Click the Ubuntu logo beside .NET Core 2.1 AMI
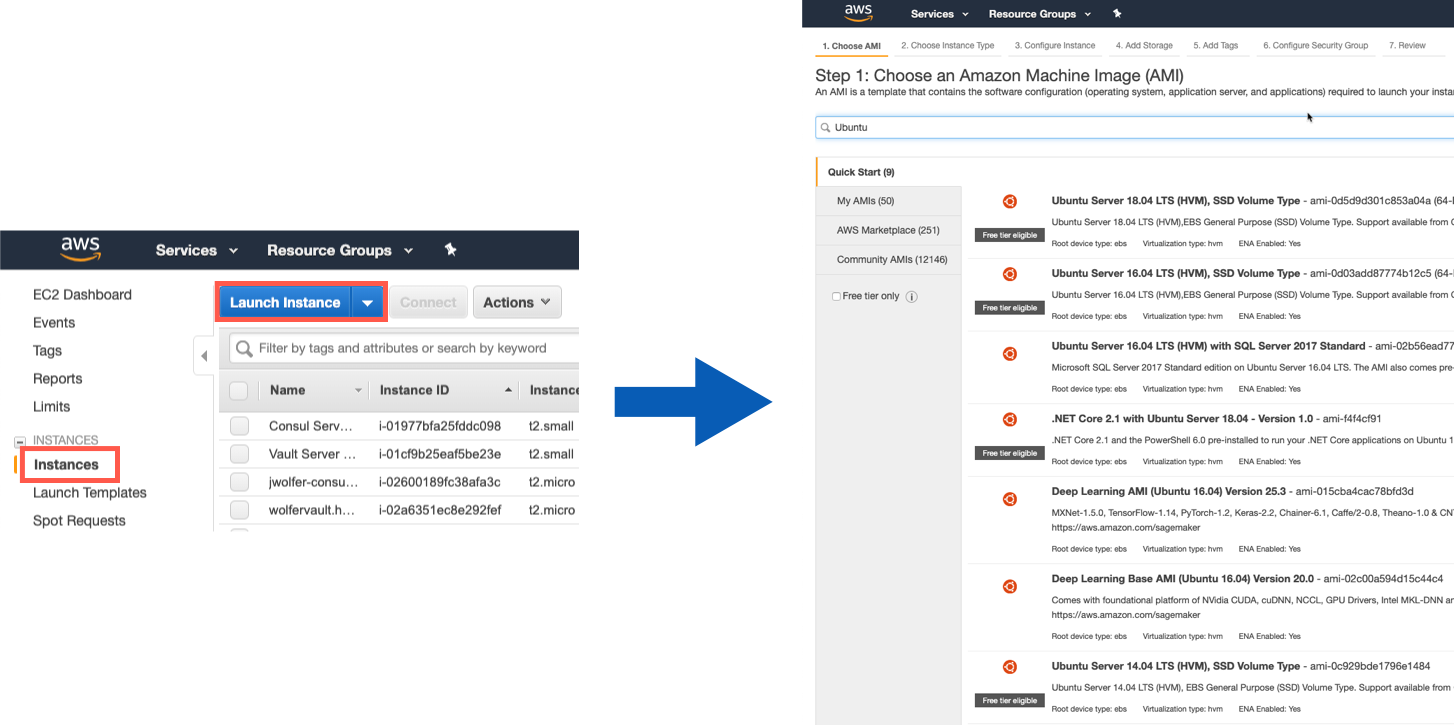This screenshot has height=725, width=1454. pyautogui.click(x=1010, y=419)
